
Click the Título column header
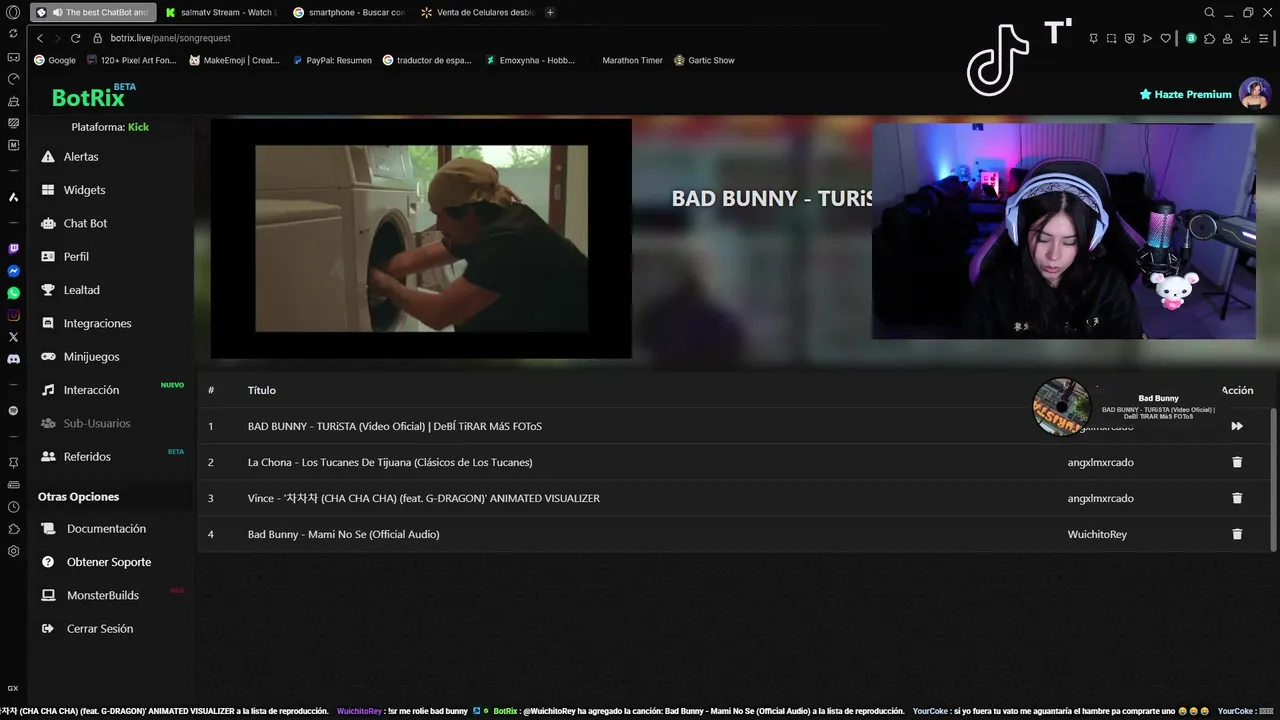tap(262, 390)
